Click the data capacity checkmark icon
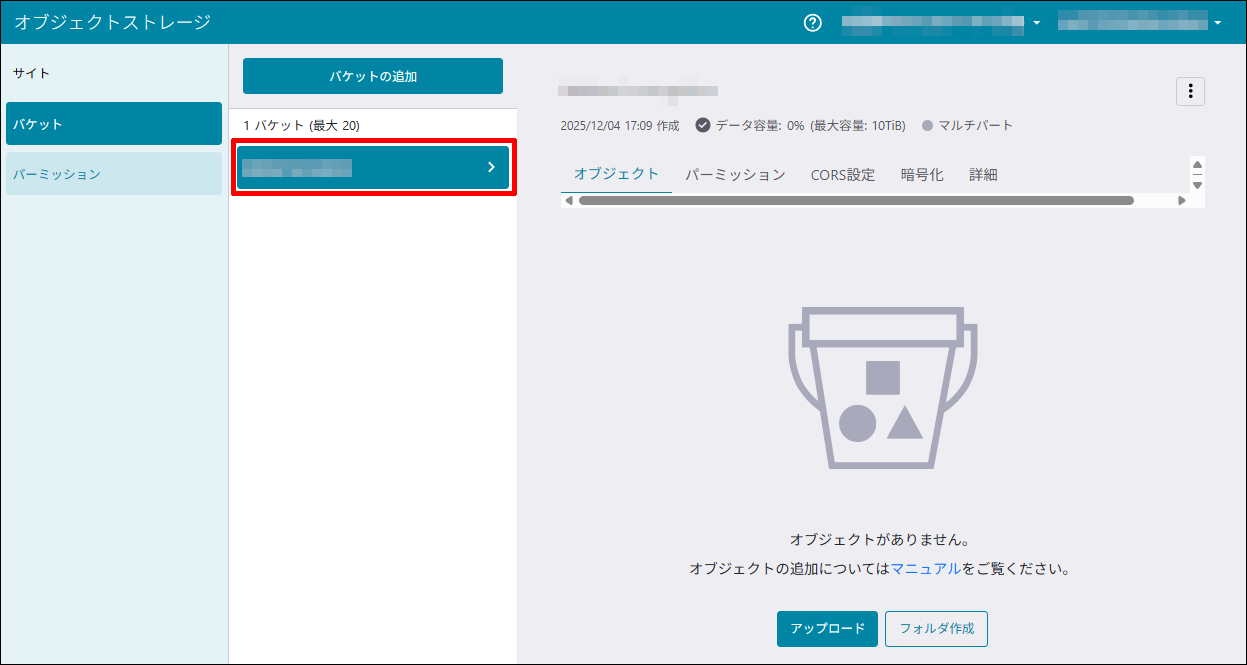The image size is (1247, 665). click(x=703, y=126)
